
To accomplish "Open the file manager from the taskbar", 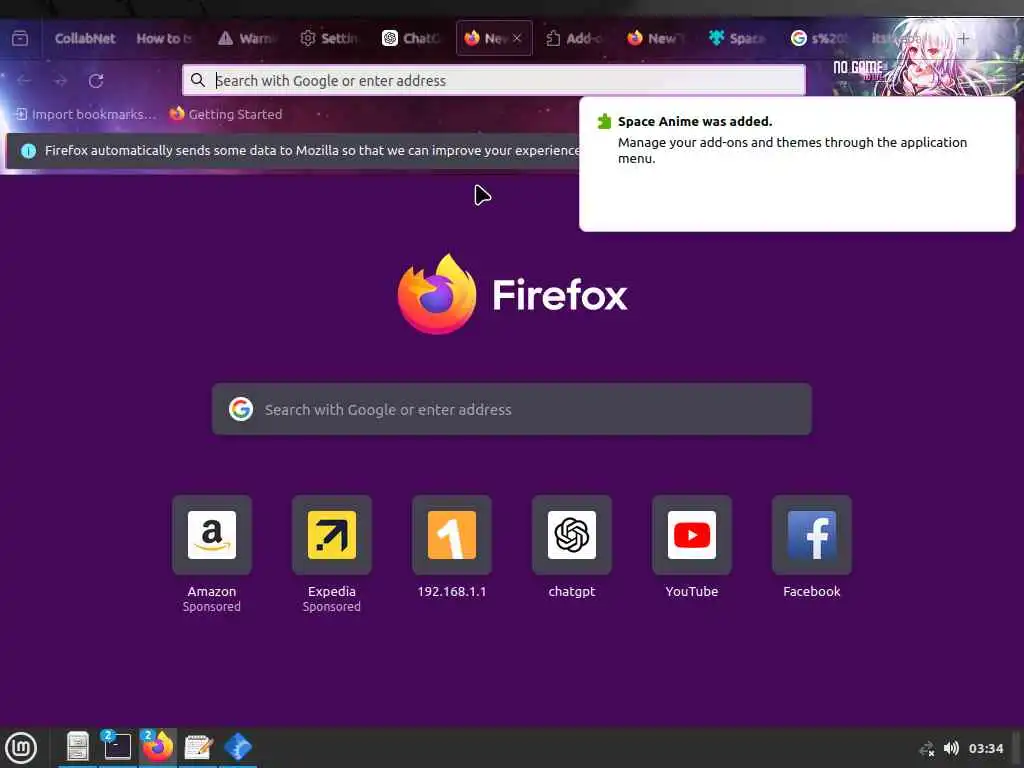I will (78, 747).
